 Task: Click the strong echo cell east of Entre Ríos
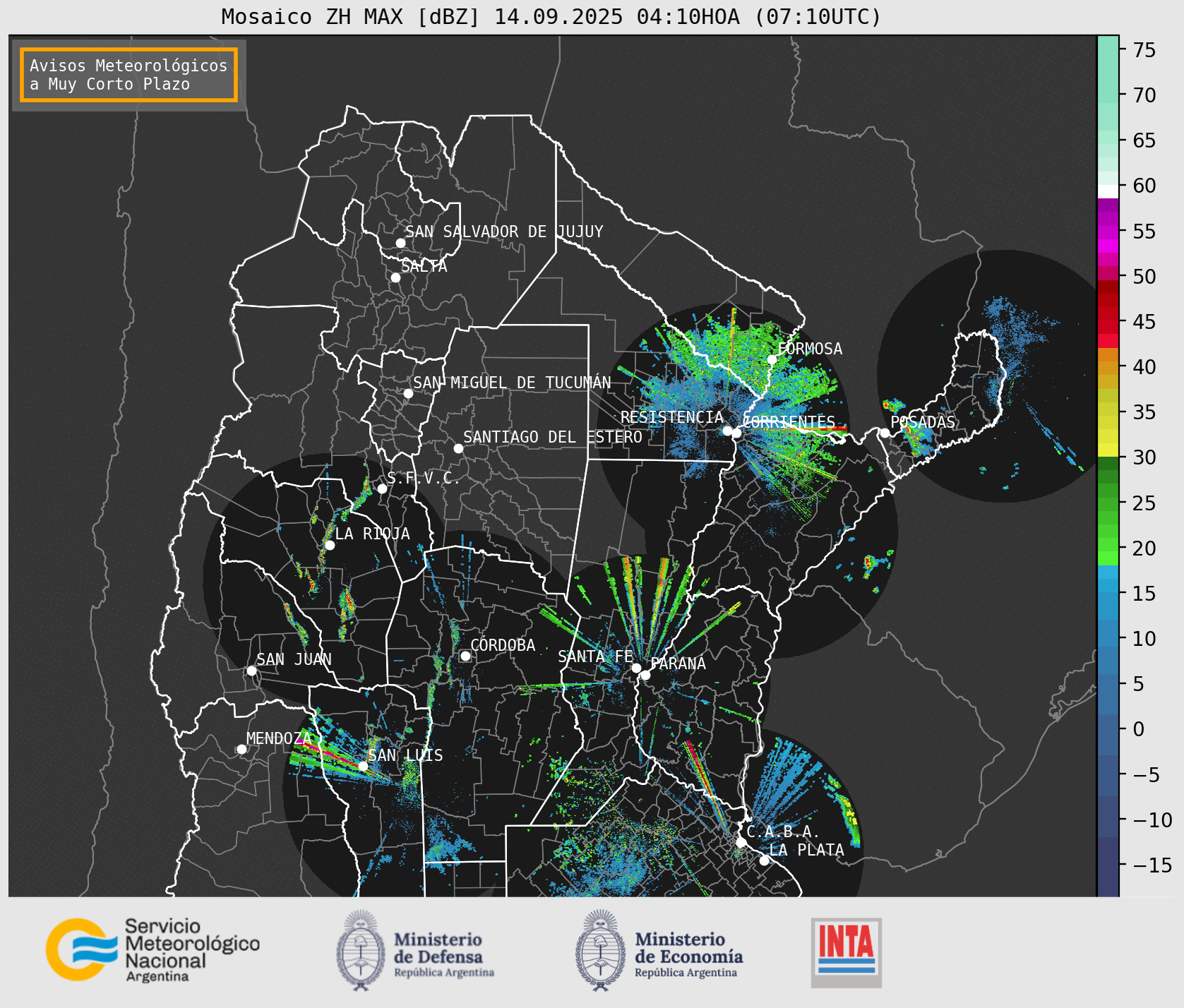tap(868, 563)
